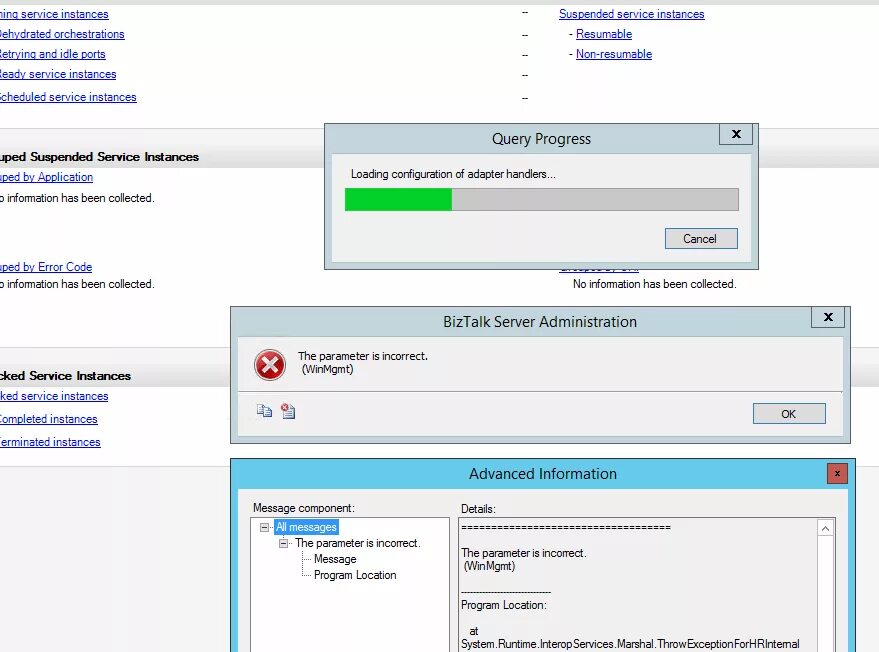Click the Advanced Information title bar
The height and width of the screenshot is (652, 879).
[x=542, y=474]
